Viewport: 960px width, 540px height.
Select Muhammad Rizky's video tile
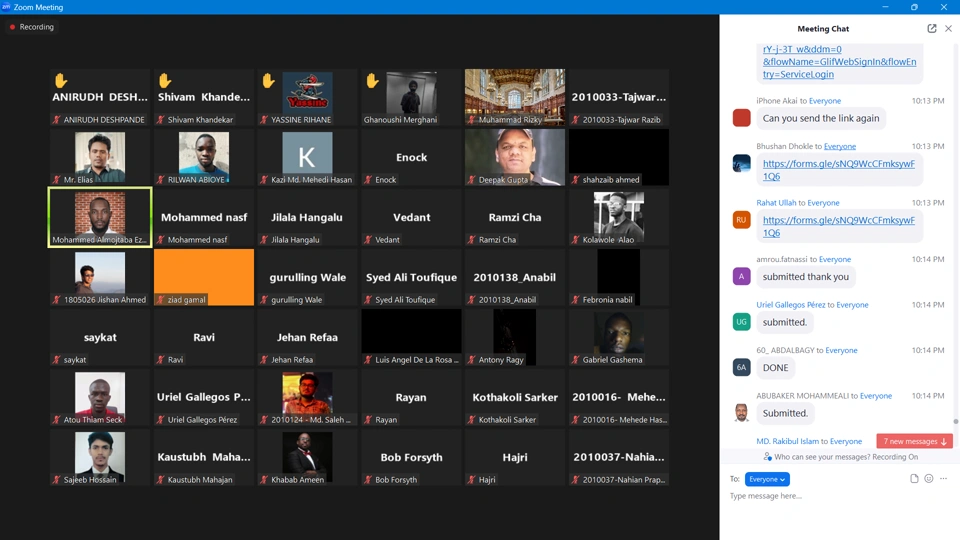pyautogui.click(x=515, y=97)
